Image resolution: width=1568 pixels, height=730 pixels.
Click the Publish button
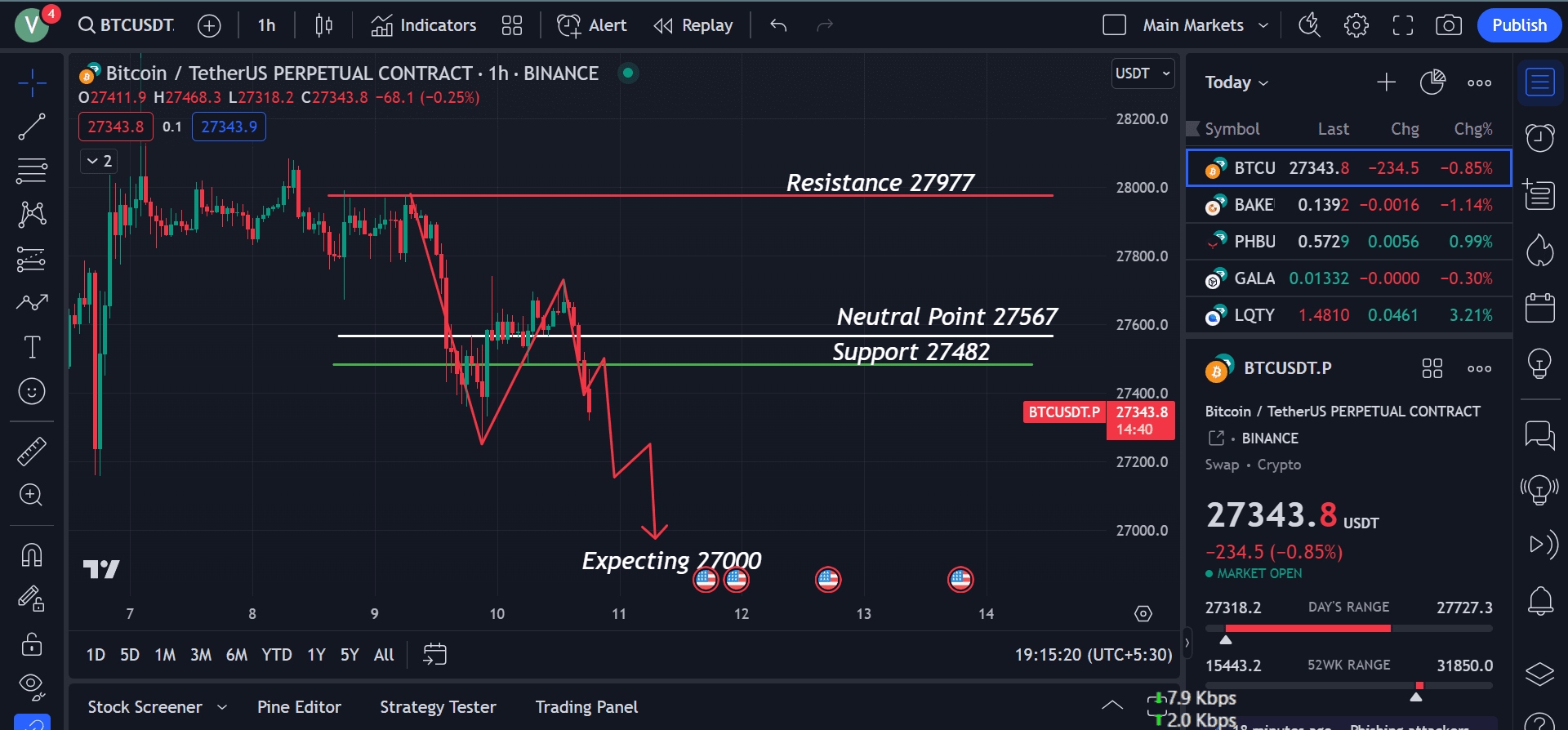[1518, 25]
